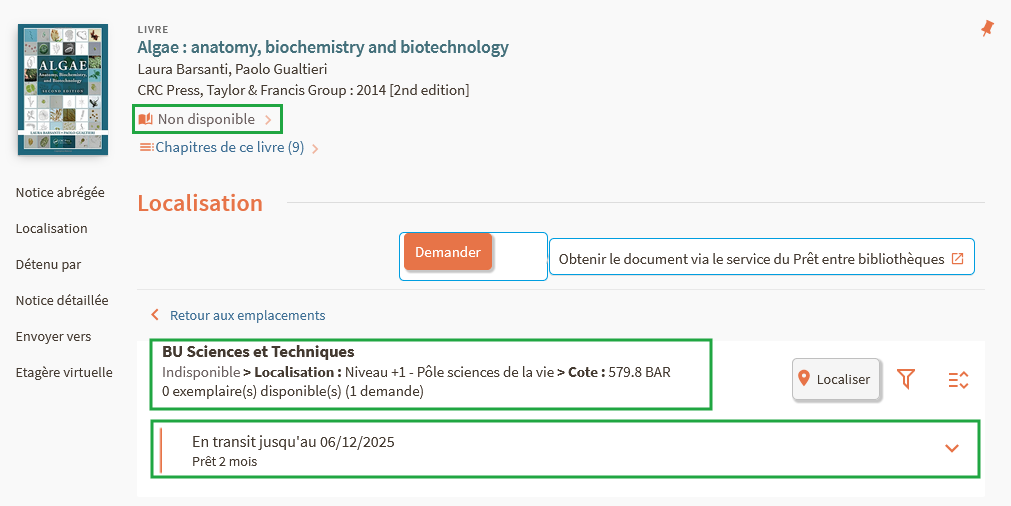Jump to Détenu par section
The width and height of the screenshot is (1011, 506).
tap(48, 264)
